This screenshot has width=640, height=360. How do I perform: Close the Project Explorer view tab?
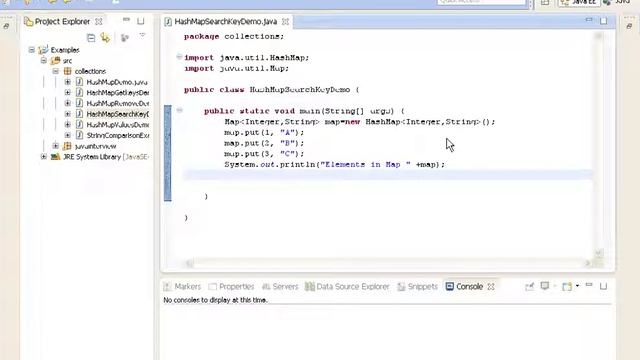click(99, 21)
